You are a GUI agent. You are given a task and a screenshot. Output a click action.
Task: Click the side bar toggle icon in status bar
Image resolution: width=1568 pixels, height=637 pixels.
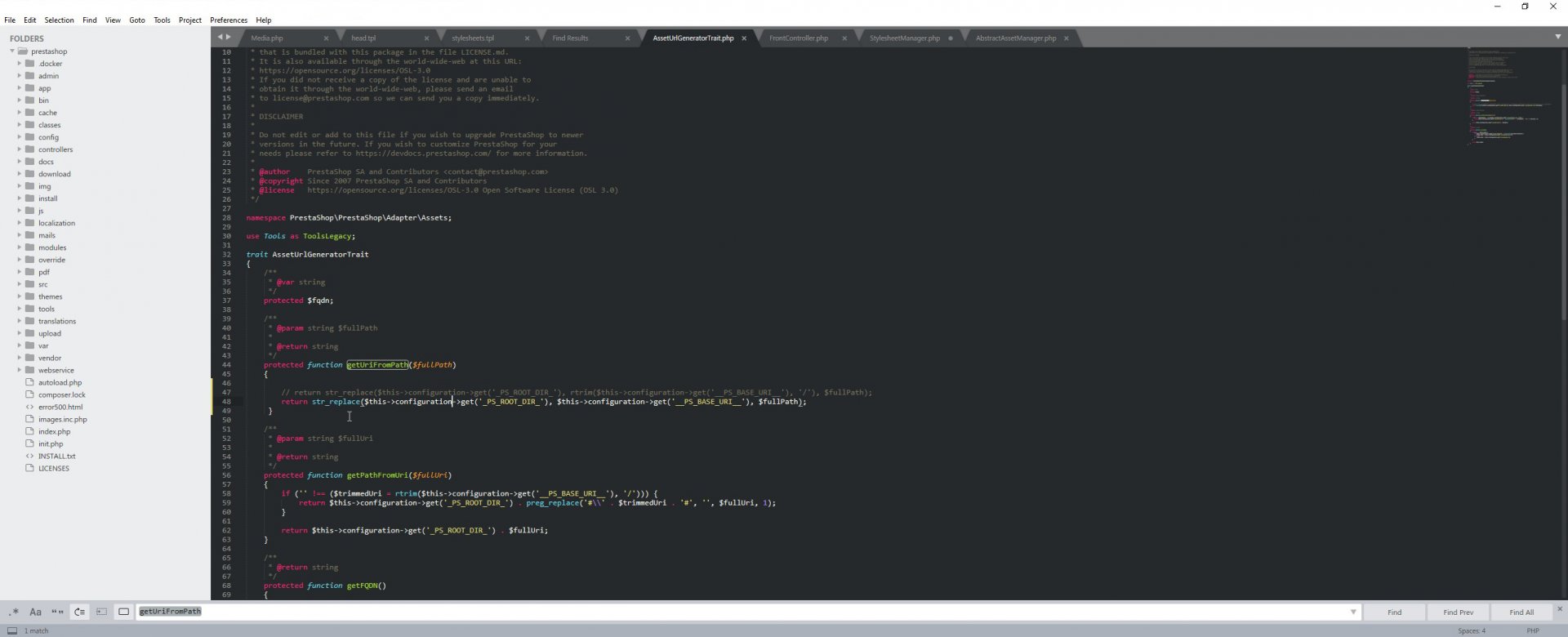[x=11, y=630]
